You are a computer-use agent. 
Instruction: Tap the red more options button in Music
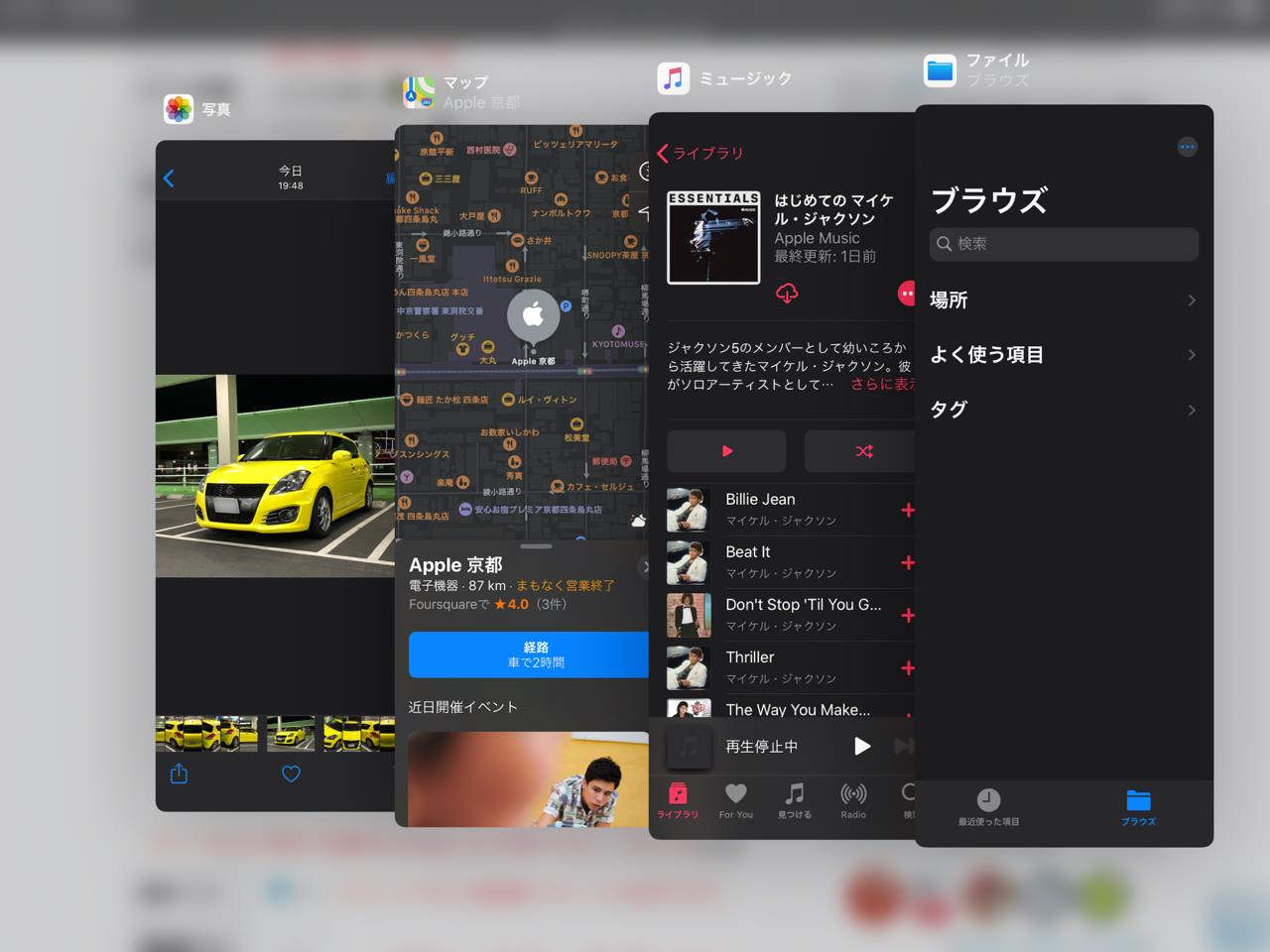point(906,294)
